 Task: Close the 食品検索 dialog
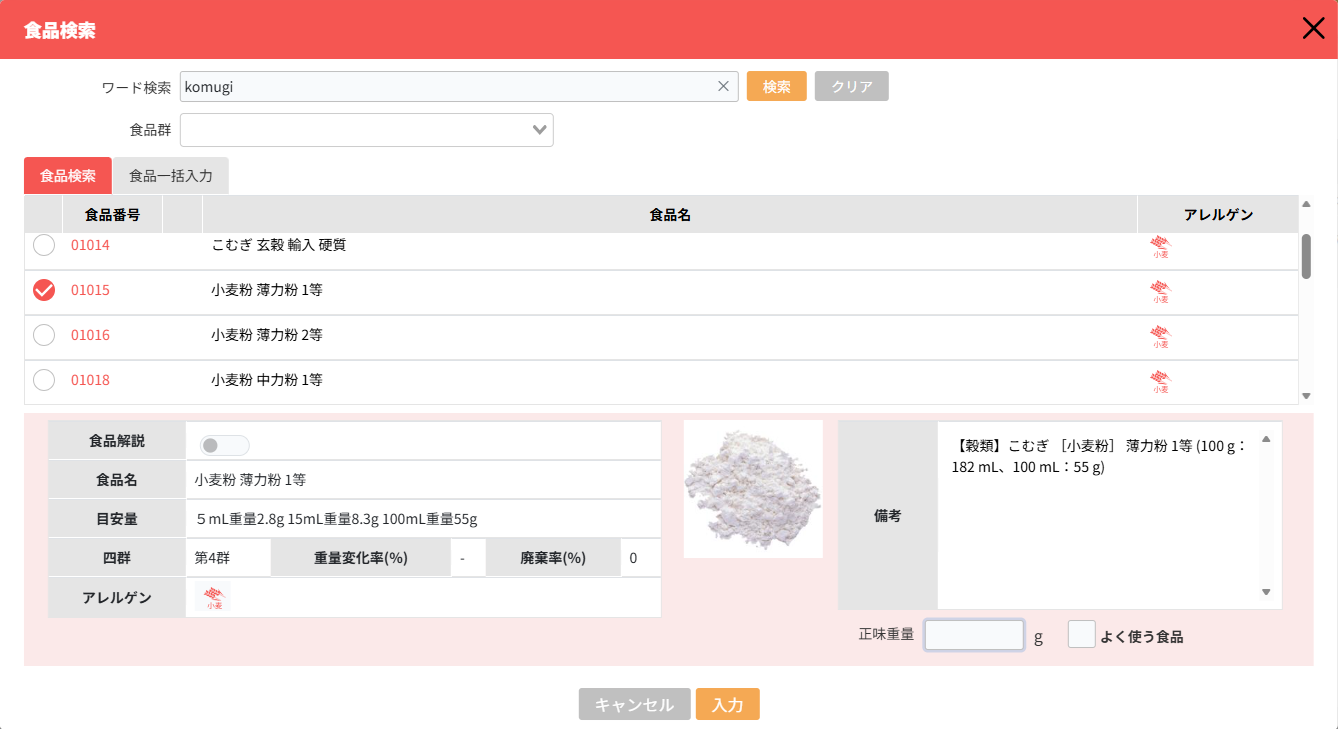(1313, 29)
